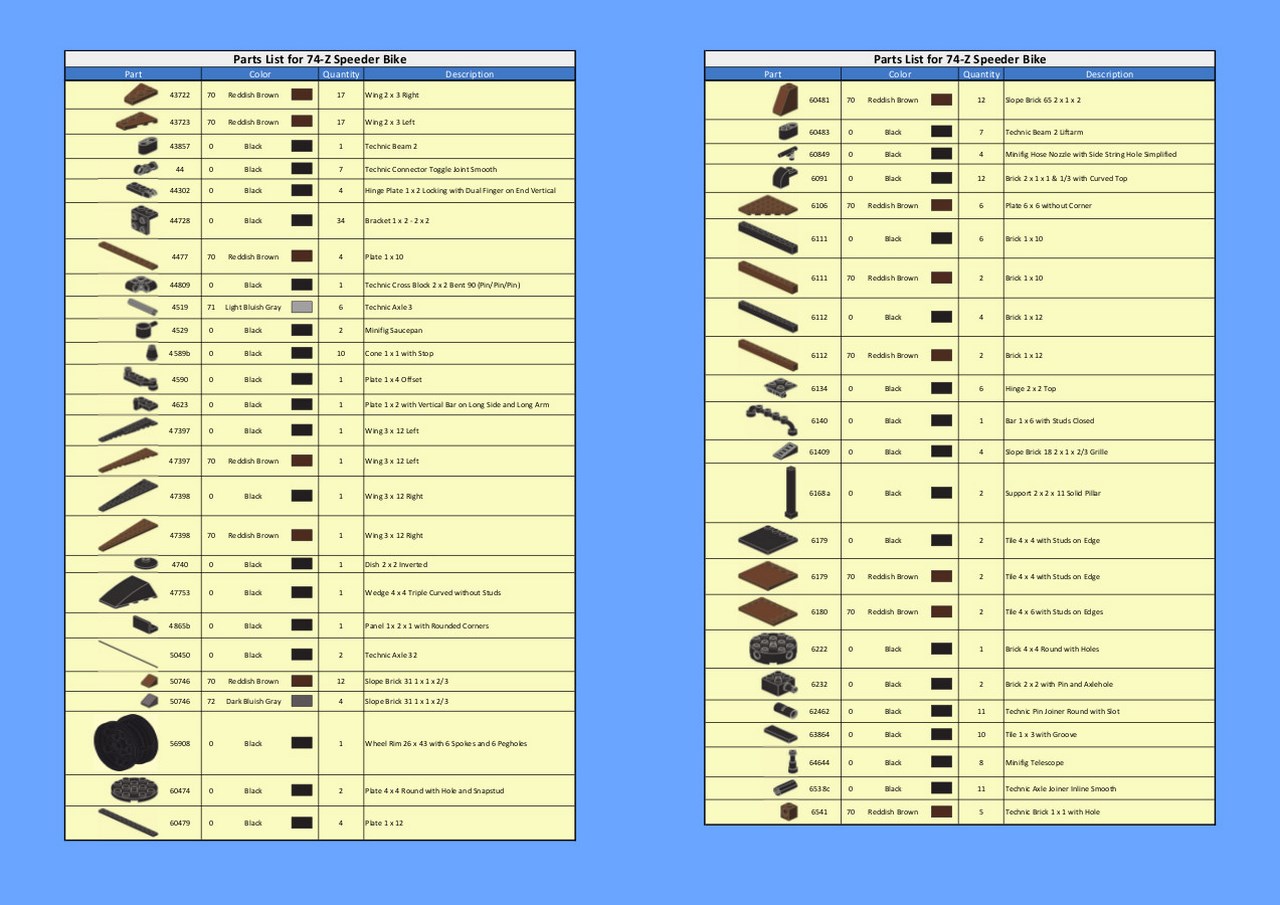The height and width of the screenshot is (905, 1280).
Task: Click the Reddish Brown swatch for part 6541
Action: [941, 811]
